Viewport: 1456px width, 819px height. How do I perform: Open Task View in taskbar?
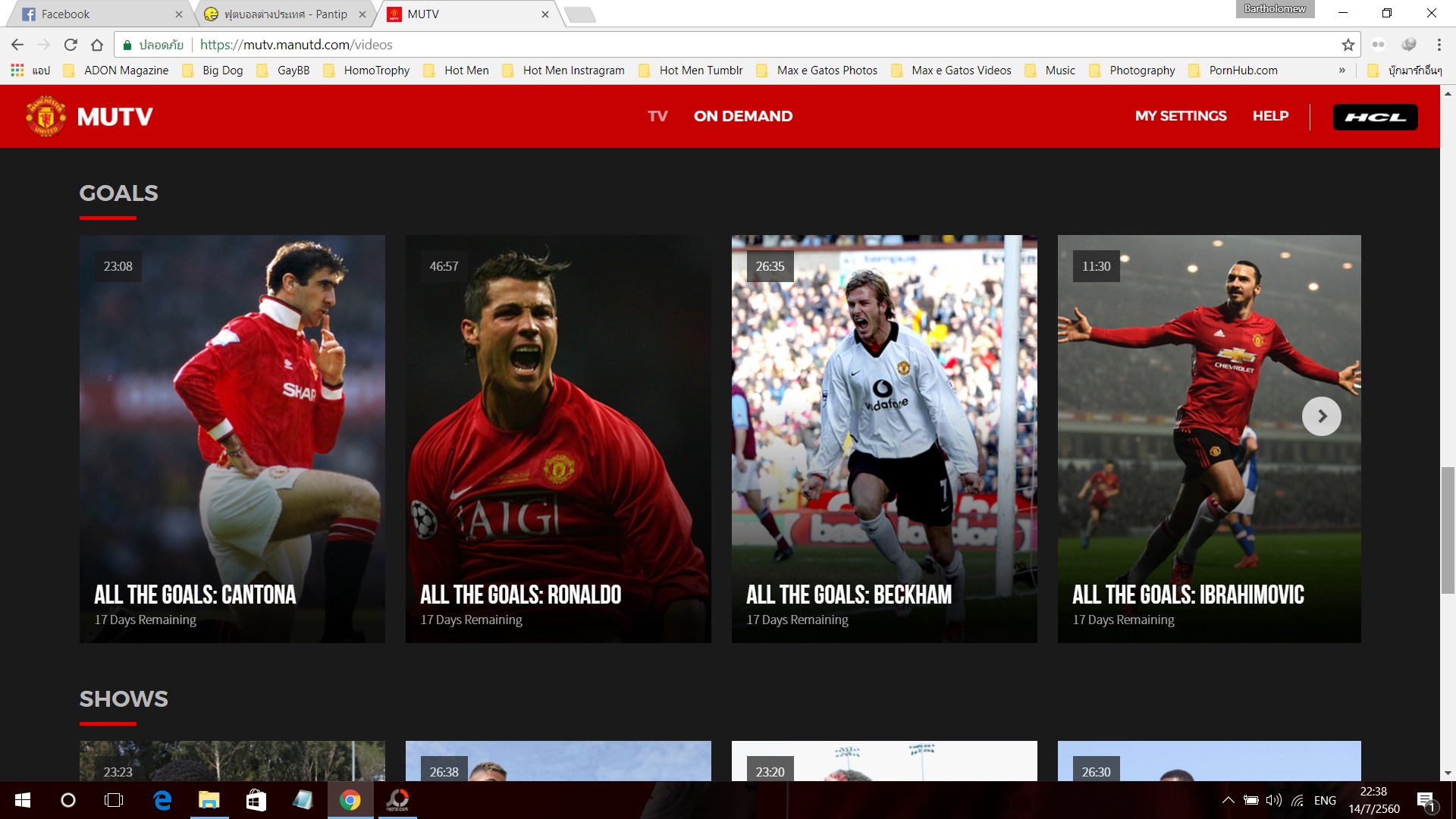coord(114,800)
